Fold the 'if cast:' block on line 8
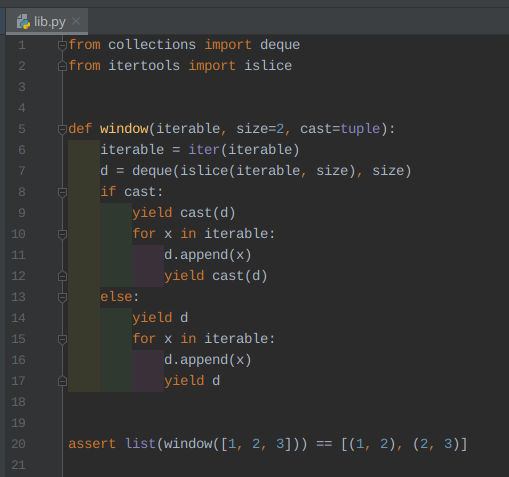The width and height of the screenshot is (509, 477). click(62, 192)
